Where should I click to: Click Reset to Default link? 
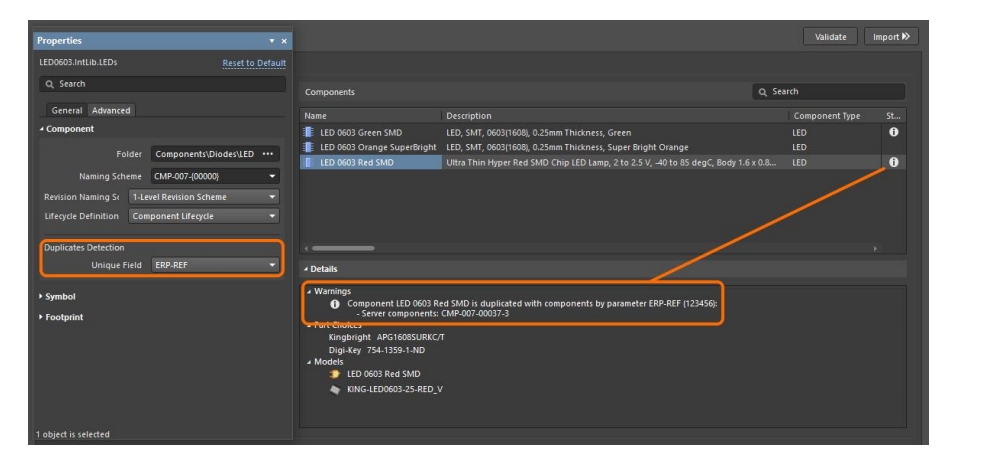point(254,63)
